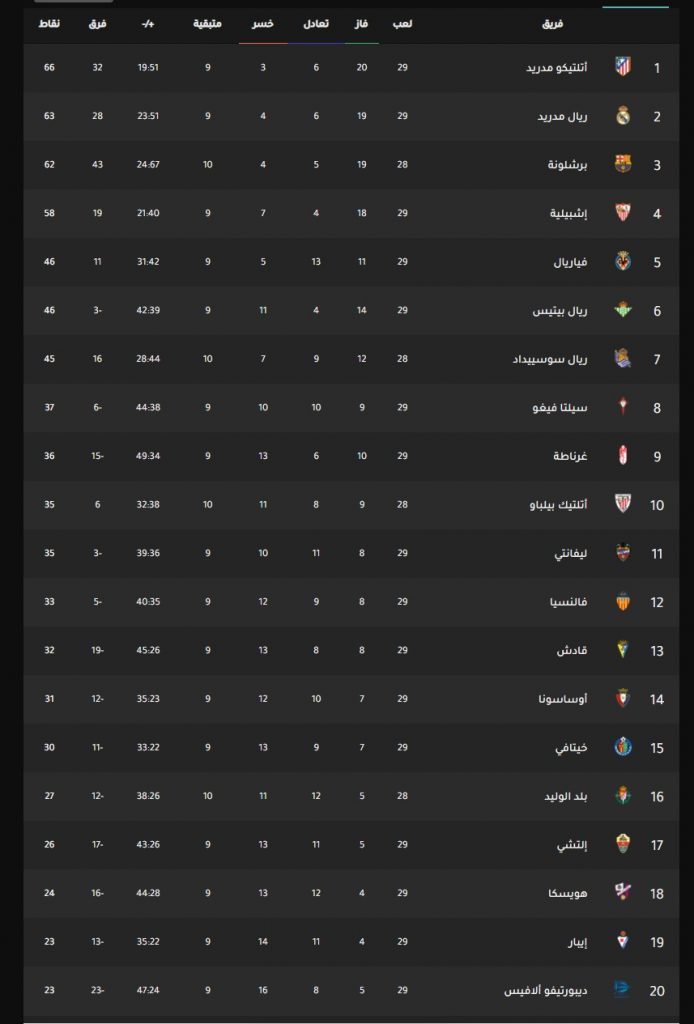Open team link أتلتيكو مدريد

557,68
